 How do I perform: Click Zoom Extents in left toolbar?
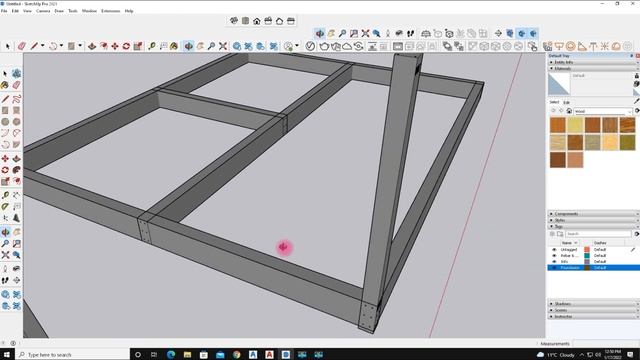(x=5, y=255)
